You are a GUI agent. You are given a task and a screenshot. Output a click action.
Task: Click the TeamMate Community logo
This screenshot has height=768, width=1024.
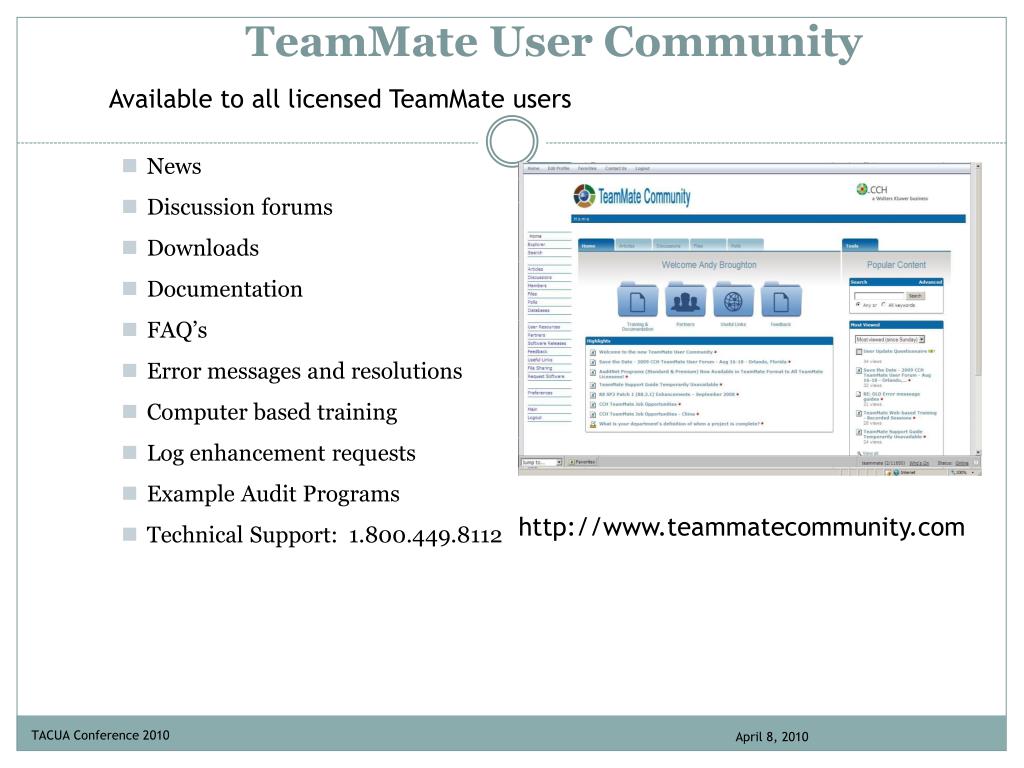pyautogui.click(x=632, y=196)
